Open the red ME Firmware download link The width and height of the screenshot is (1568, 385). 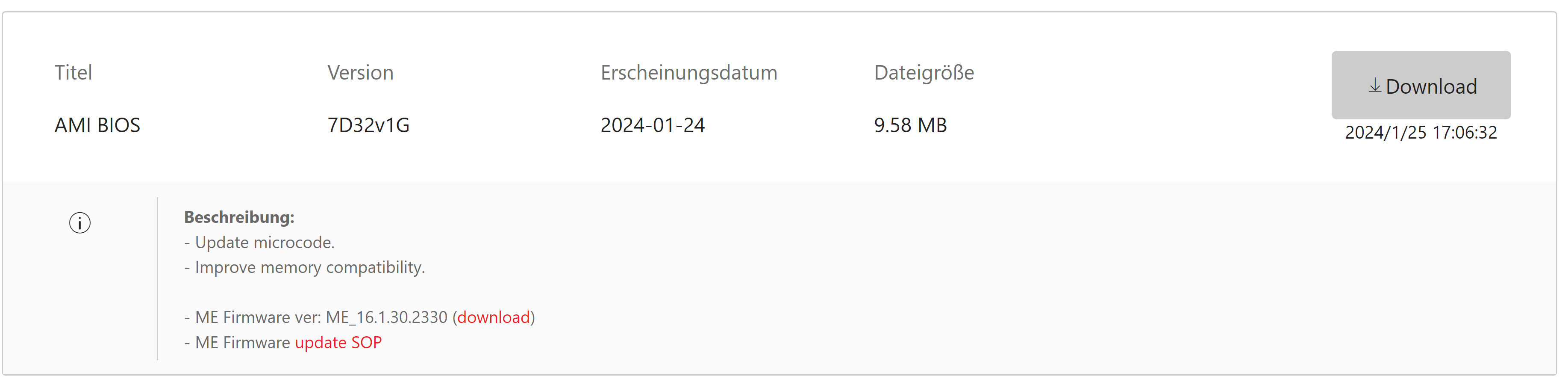(x=494, y=317)
